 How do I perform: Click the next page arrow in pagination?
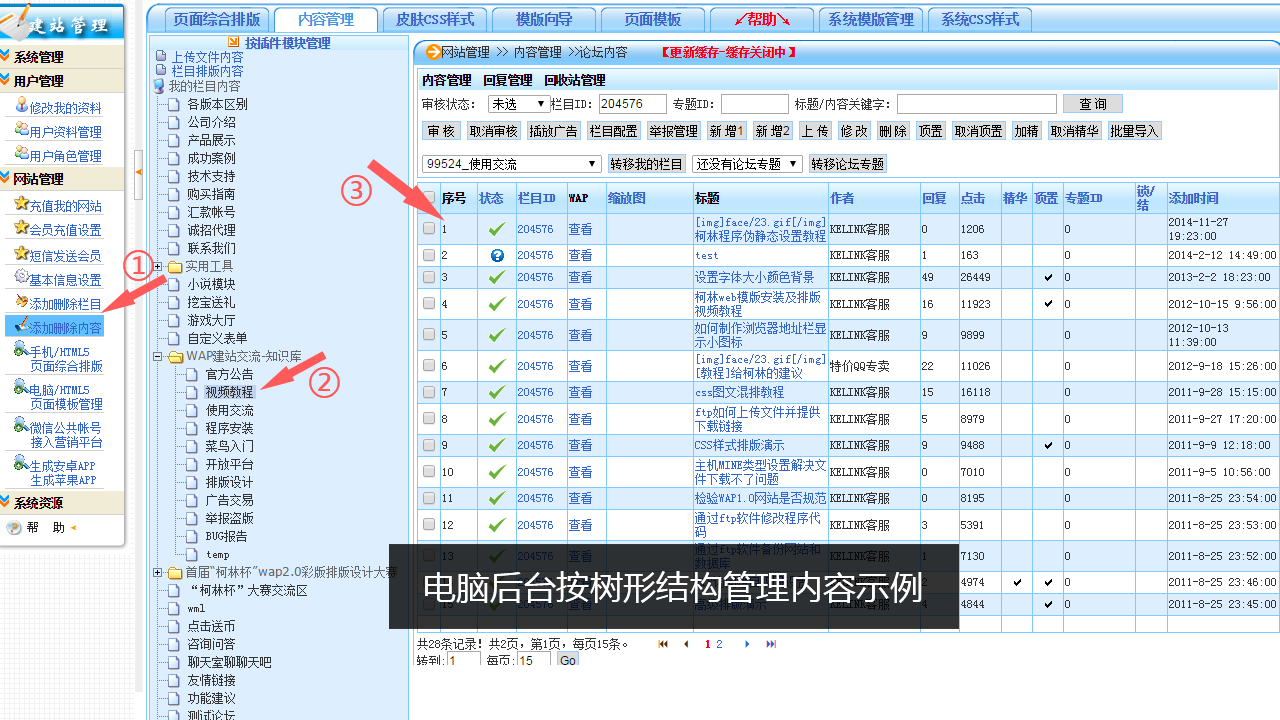[747, 645]
